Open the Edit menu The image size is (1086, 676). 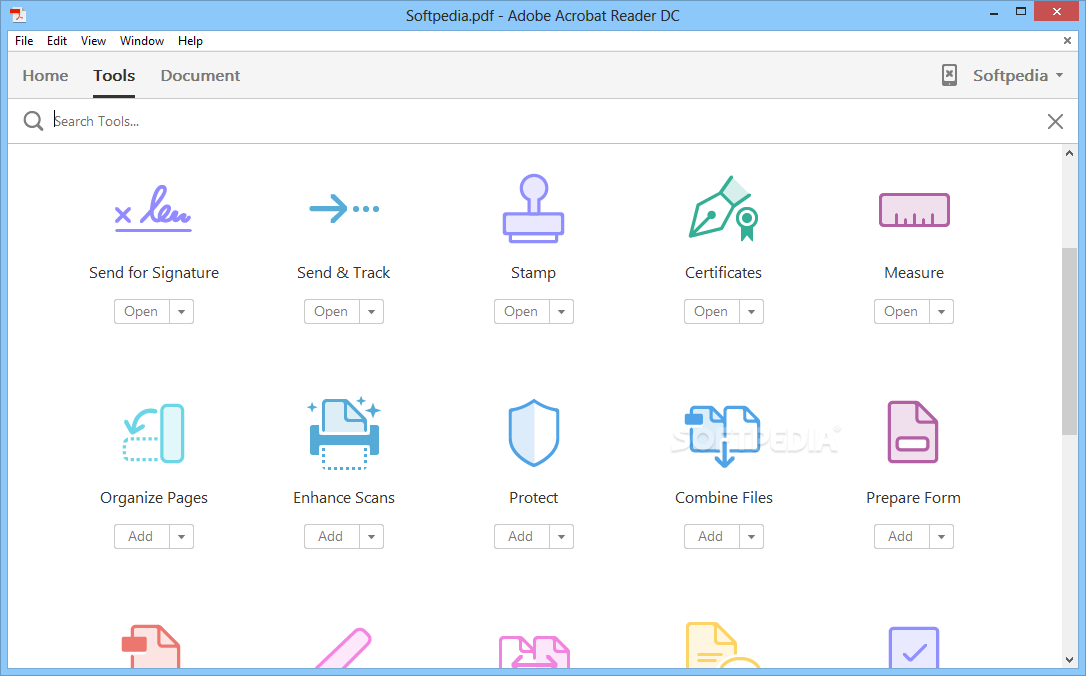pos(57,41)
